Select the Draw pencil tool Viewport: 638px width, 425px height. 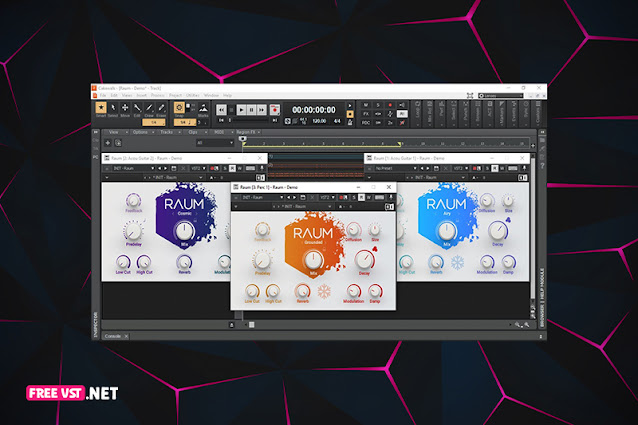pyautogui.click(x=149, y=108)
